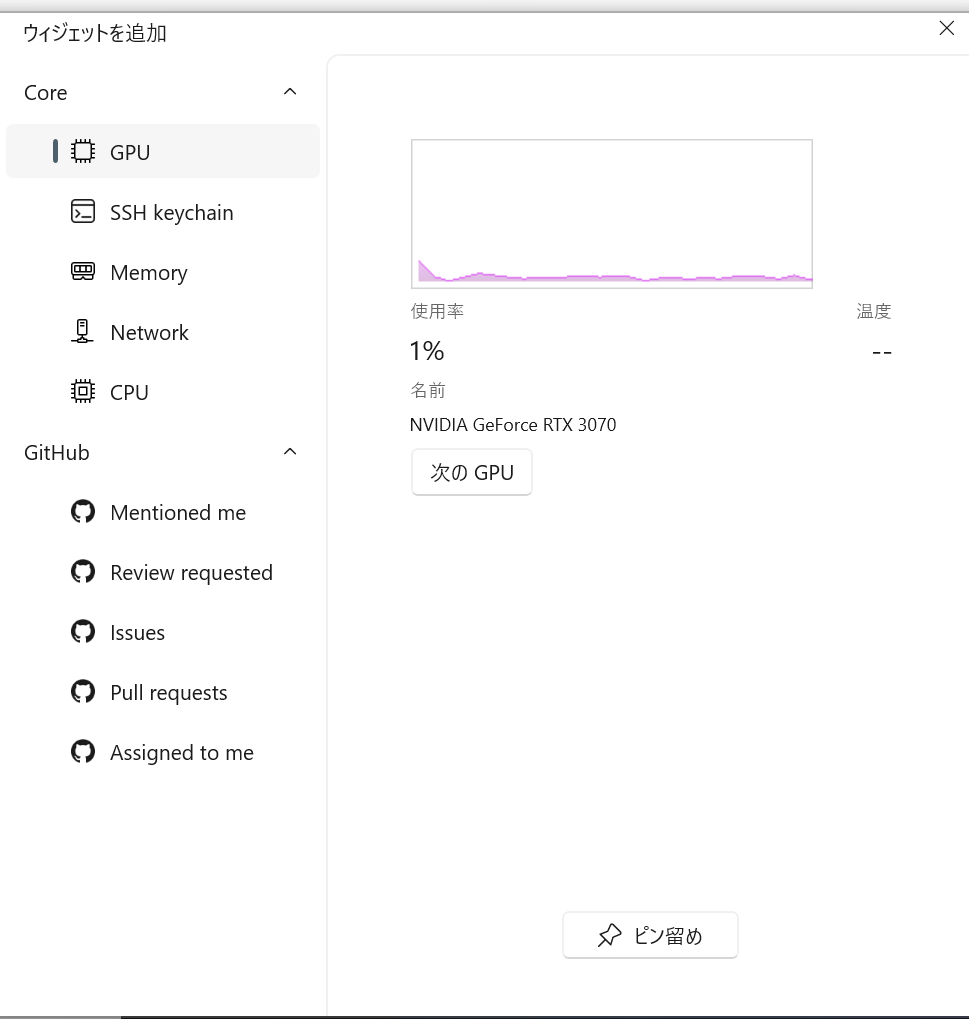Image resolution: width=969 pixels, height=1019 pixels.
Task: Pin the widget with ピン留め button
Action: [651, 935]
